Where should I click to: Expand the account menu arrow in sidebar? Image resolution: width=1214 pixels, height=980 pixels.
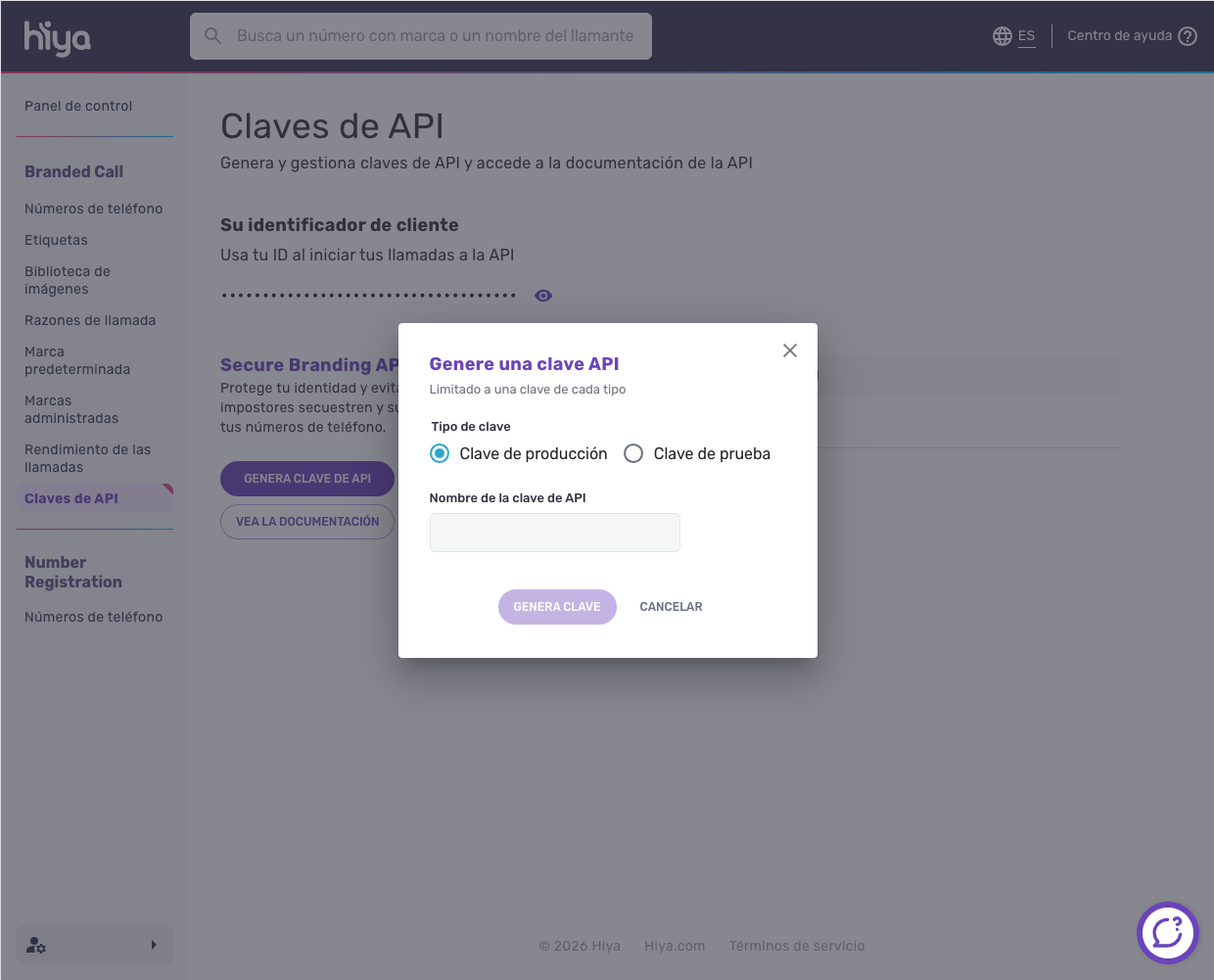(x=154, y=945)
